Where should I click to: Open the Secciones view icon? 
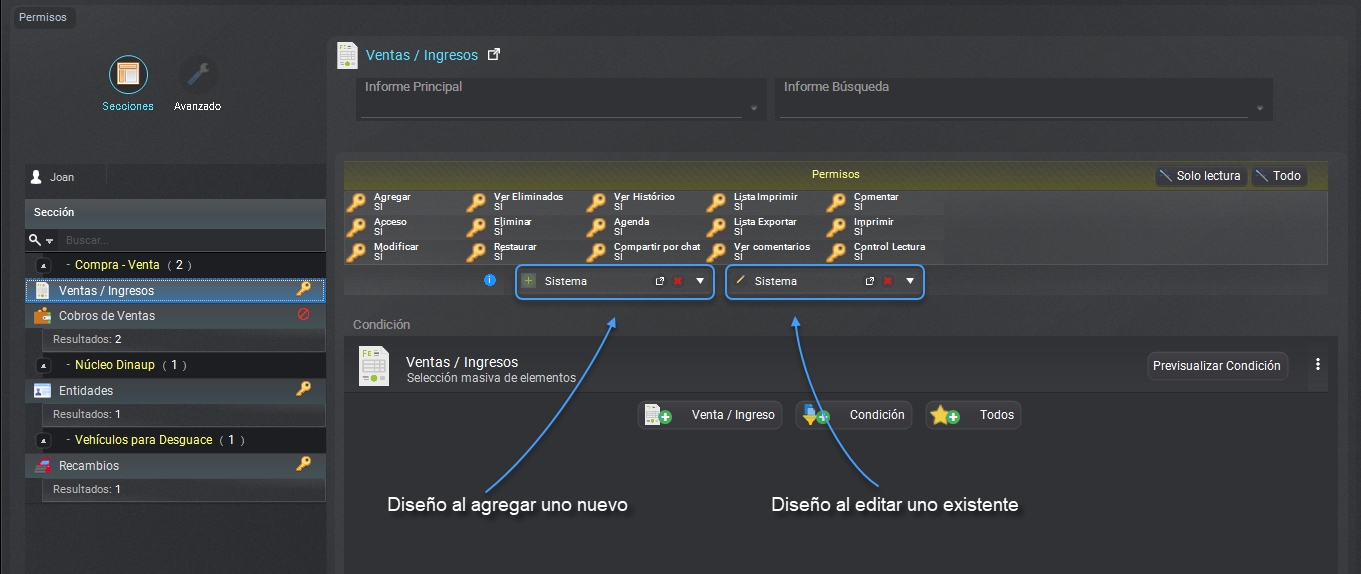tap(128, 75)
